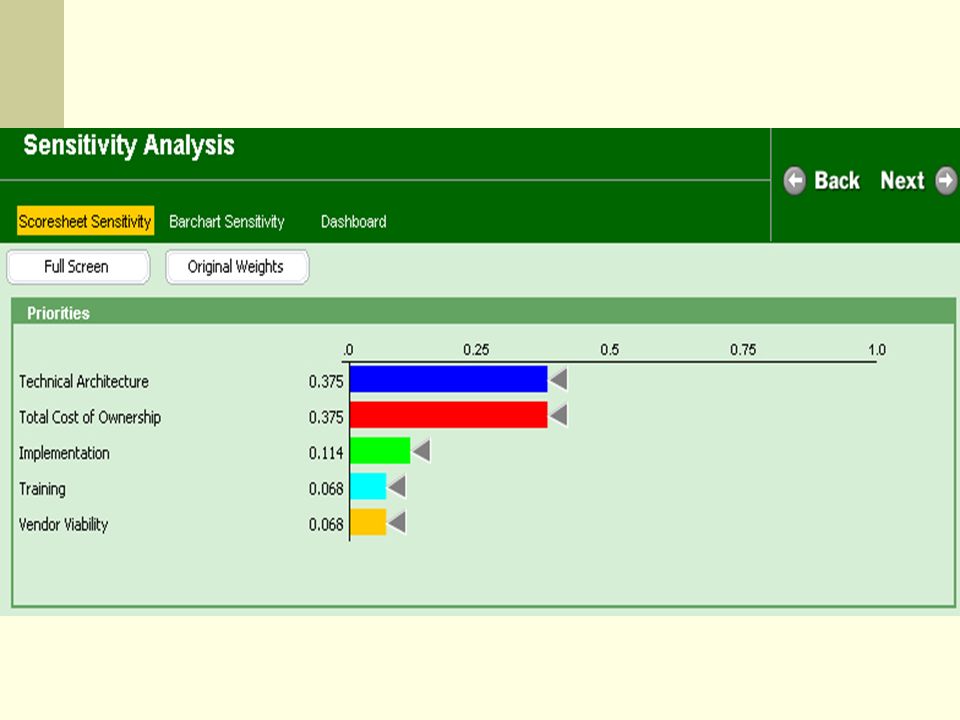Select the Scoresheet Sensitivity tab

(85, 221)
